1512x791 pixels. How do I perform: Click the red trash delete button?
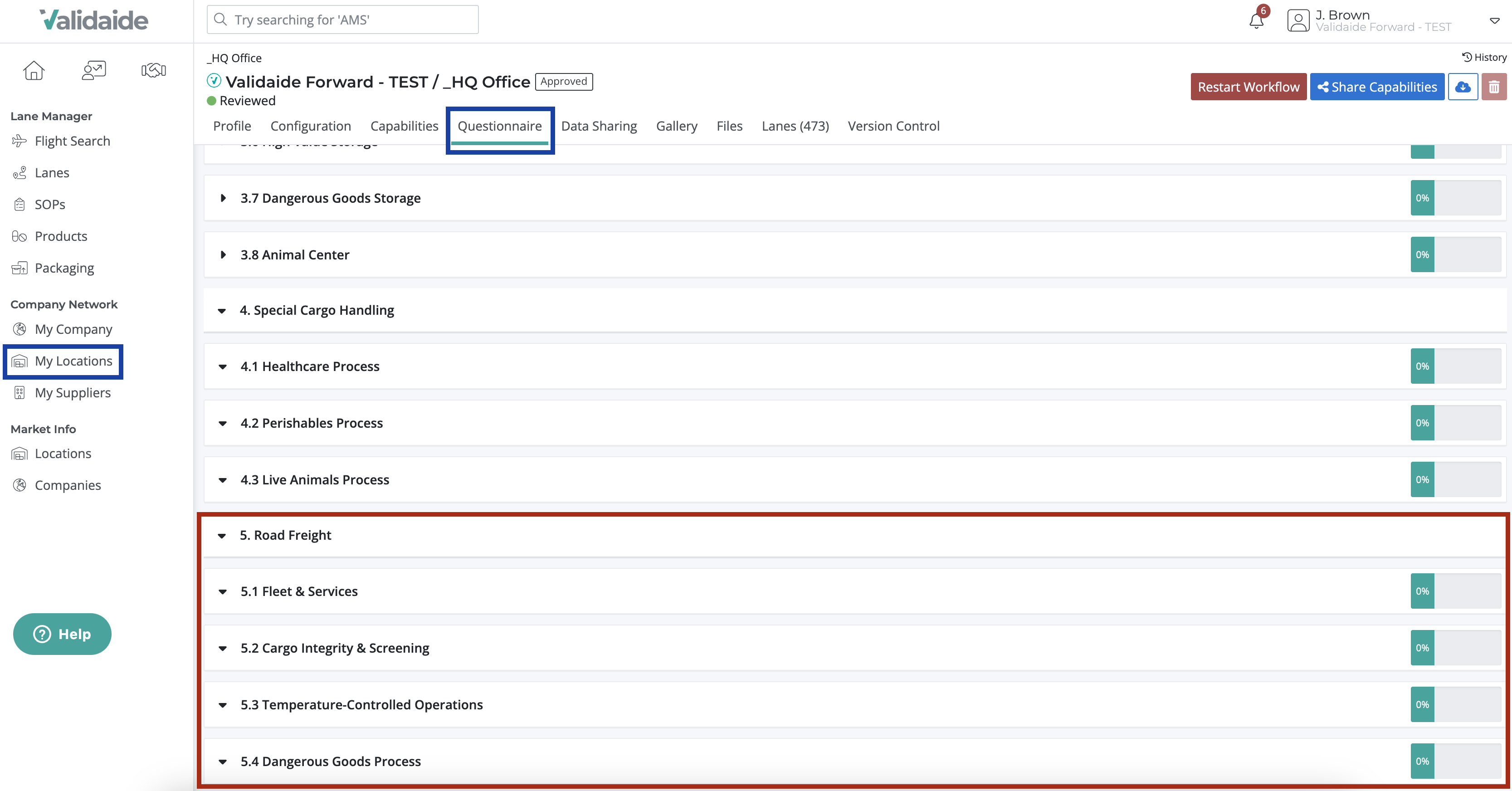[1494, 87]
